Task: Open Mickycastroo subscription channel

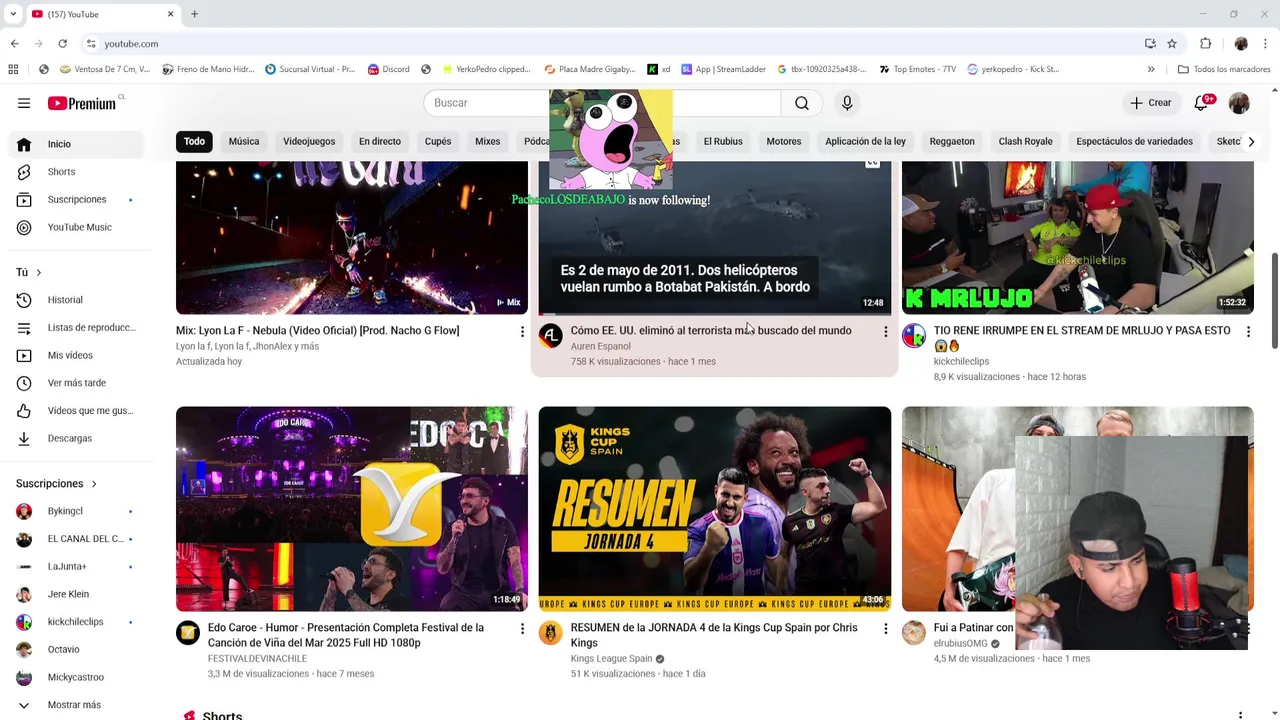Action: click(x=77, y=677)
